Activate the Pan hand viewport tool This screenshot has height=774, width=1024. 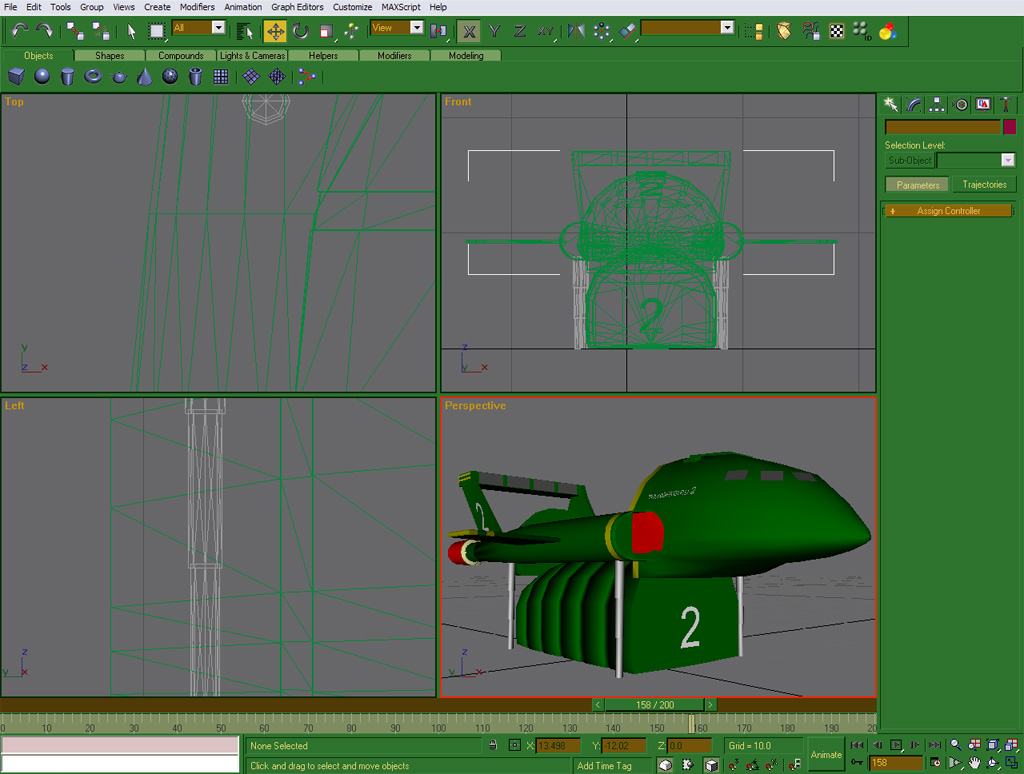pyautogui.click(x=974, y=762)
